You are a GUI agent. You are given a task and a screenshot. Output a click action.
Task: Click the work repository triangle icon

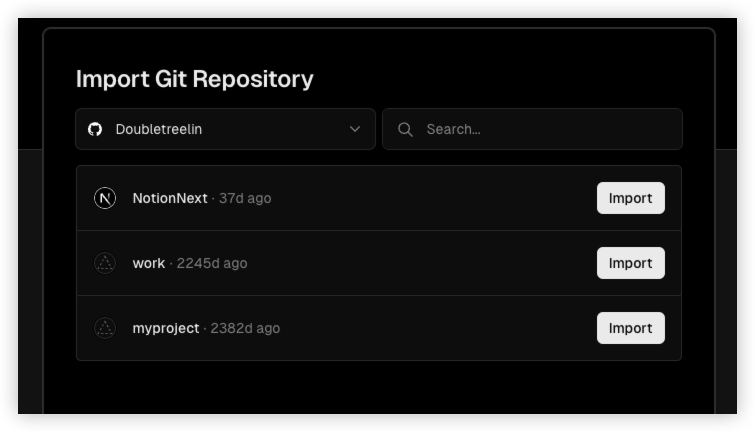[105, 263]
